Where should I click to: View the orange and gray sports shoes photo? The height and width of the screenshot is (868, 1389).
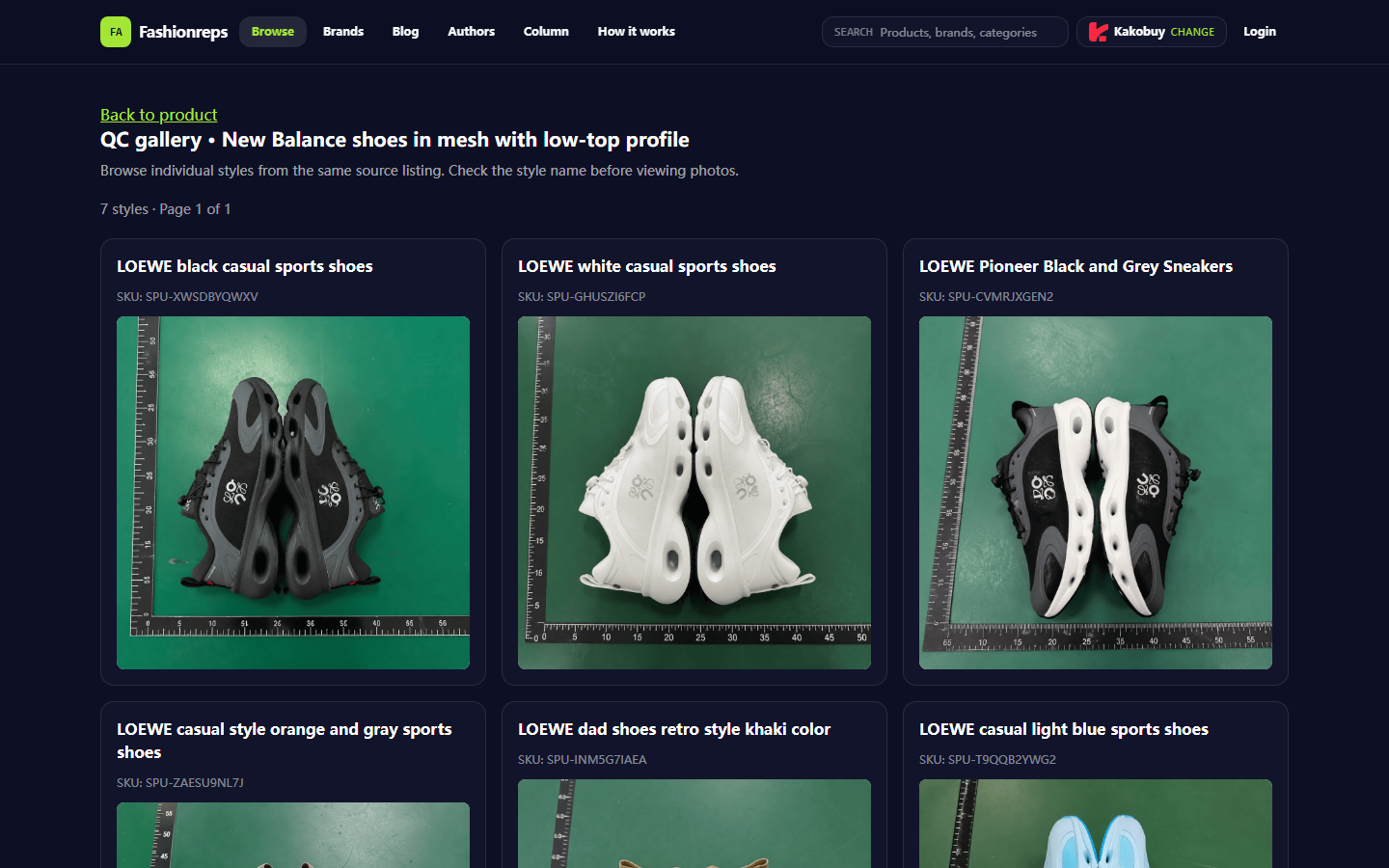[293, 835]
